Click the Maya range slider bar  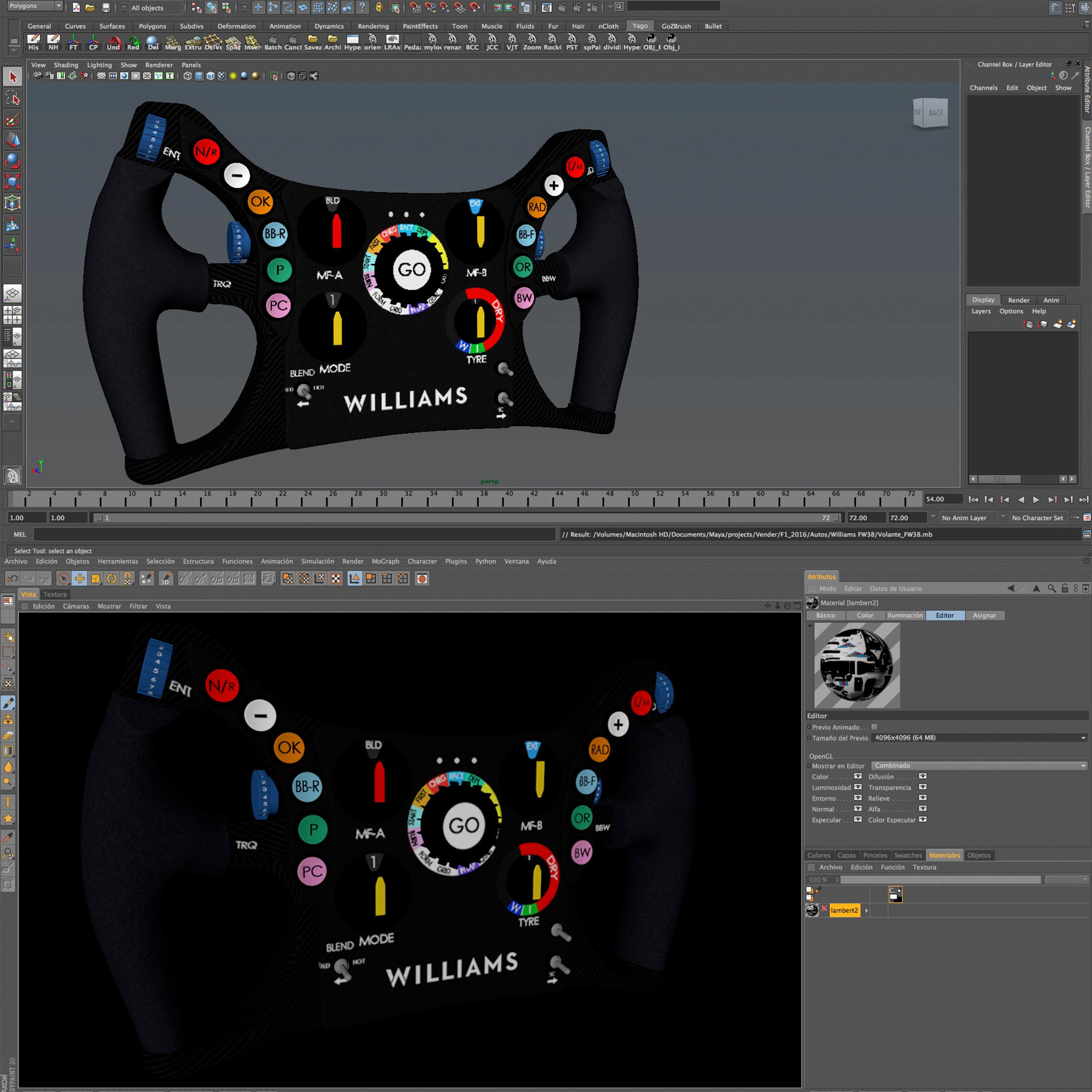tap(467, 518)
